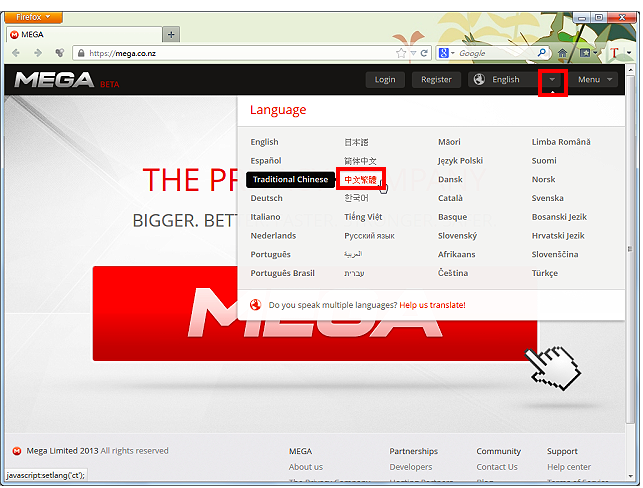643x488 pixels.
Task: Select Dansk language
Action: pyautogui.click(x=450, y=180)
